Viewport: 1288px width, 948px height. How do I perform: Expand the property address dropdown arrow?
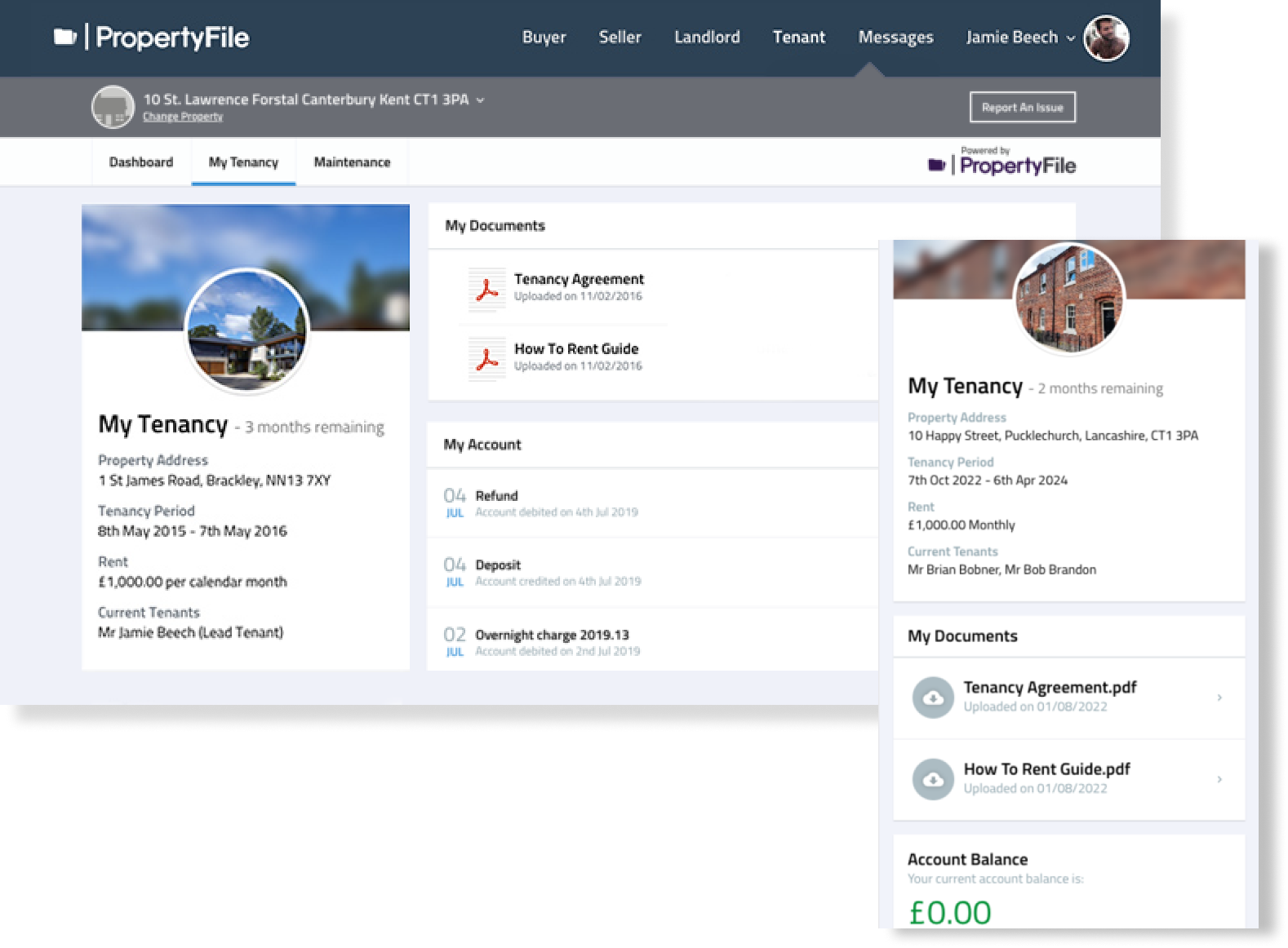point(481,100)
